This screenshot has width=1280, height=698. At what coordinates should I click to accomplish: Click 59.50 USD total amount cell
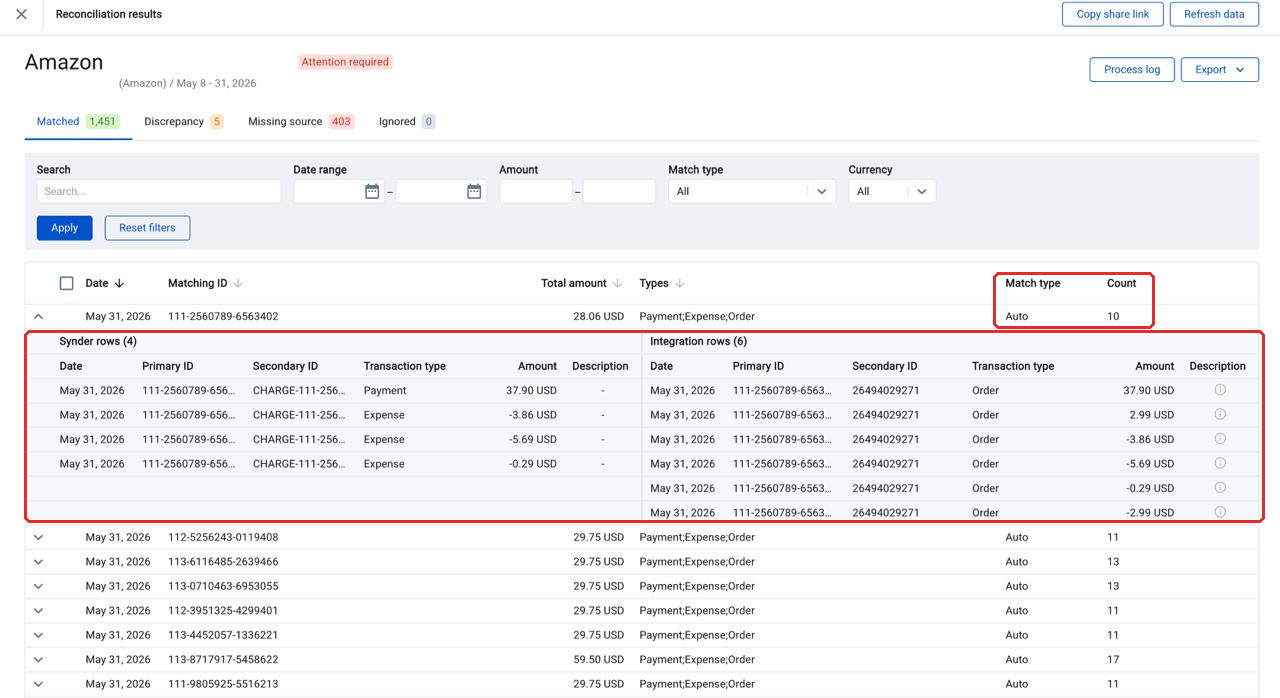[598, 660]
